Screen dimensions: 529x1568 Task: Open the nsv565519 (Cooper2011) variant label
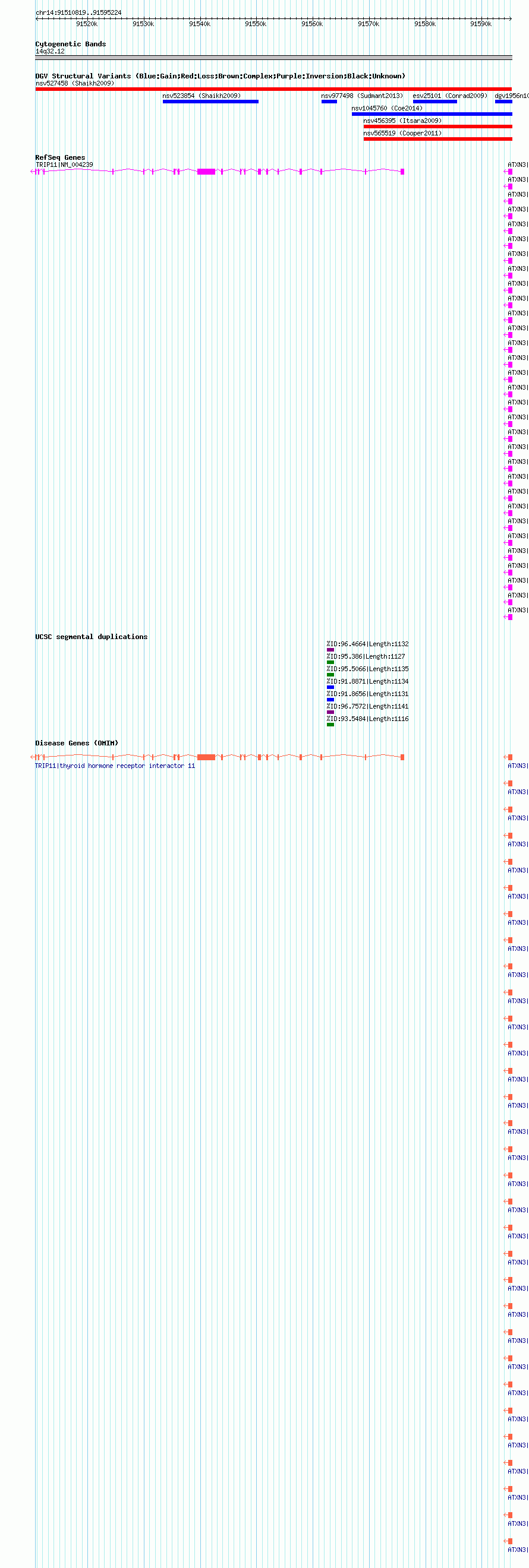[403, 133]
